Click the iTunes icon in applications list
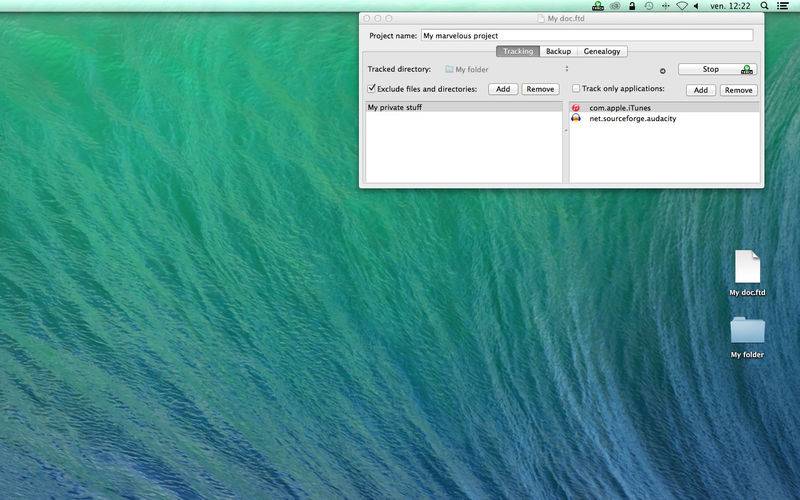This screenshot has height=500, width=800. [576, 108]
